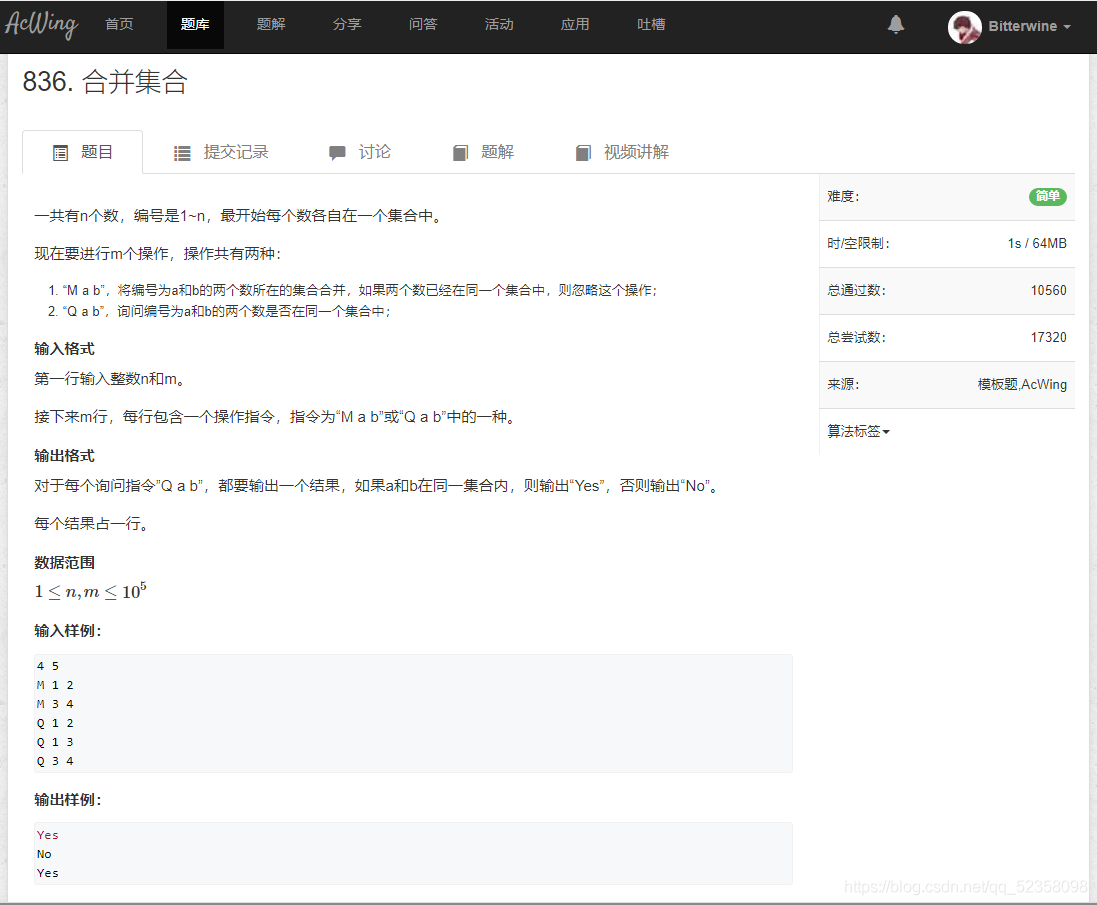The height and width of the screenshot is (905, 1097).
Task: Select 题库 in the navigation bar
Action: (x=195, y=24)
